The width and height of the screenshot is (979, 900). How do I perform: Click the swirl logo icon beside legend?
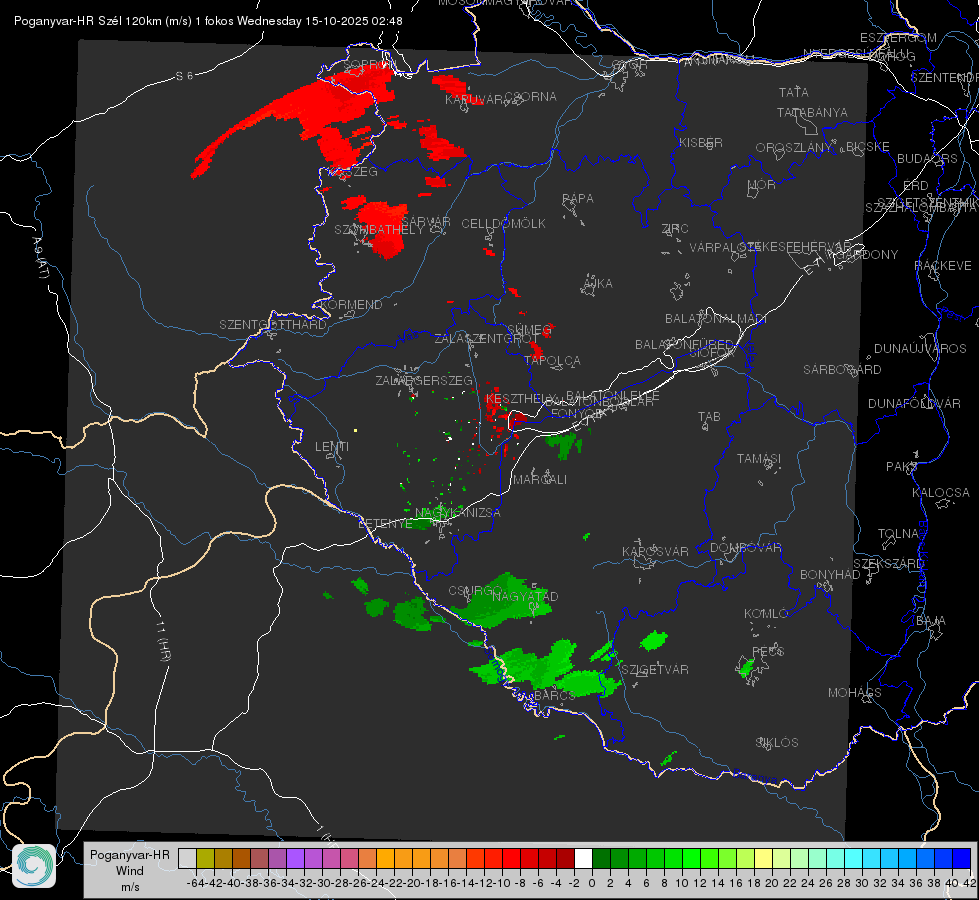pos(34,866)
